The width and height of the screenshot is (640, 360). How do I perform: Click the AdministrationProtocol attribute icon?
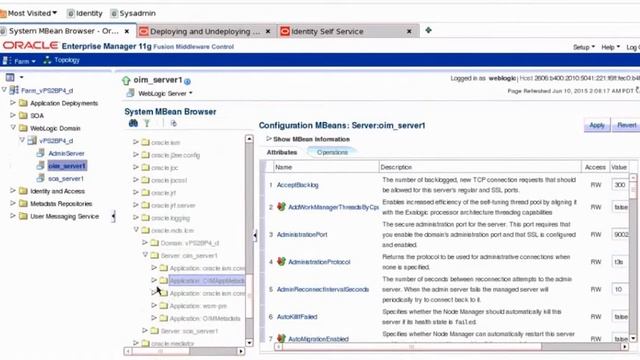tap(281, 261)
